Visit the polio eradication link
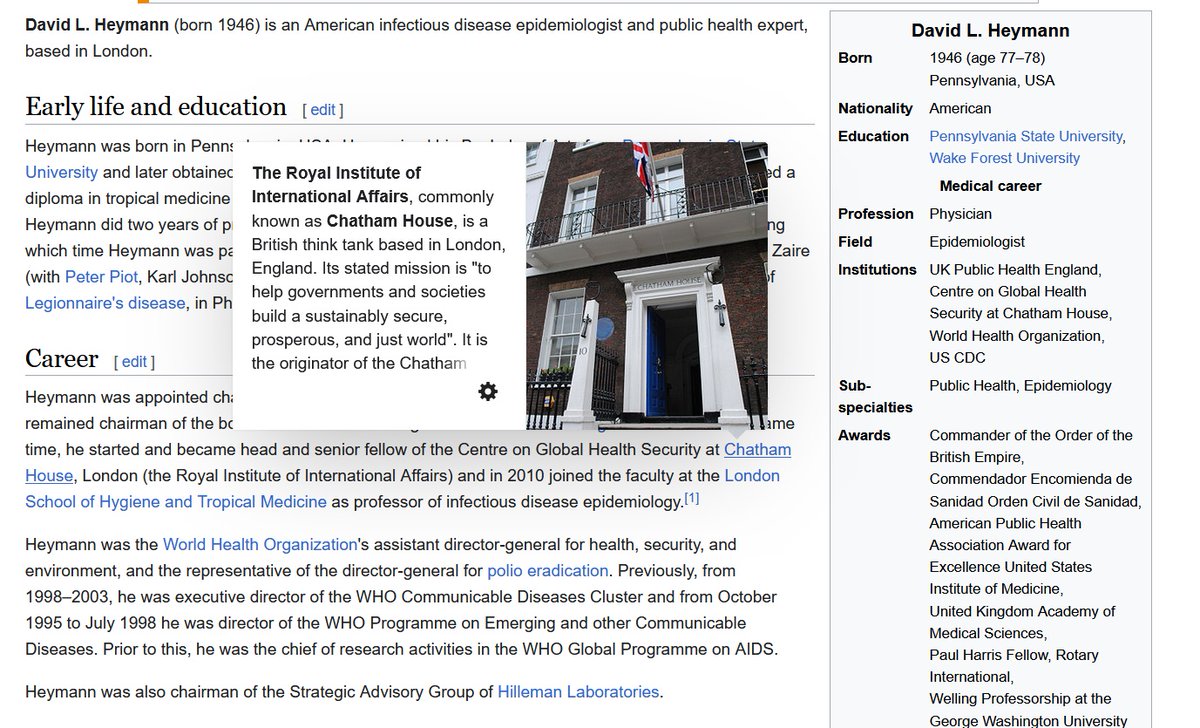1200x728 pixels. 547,571
